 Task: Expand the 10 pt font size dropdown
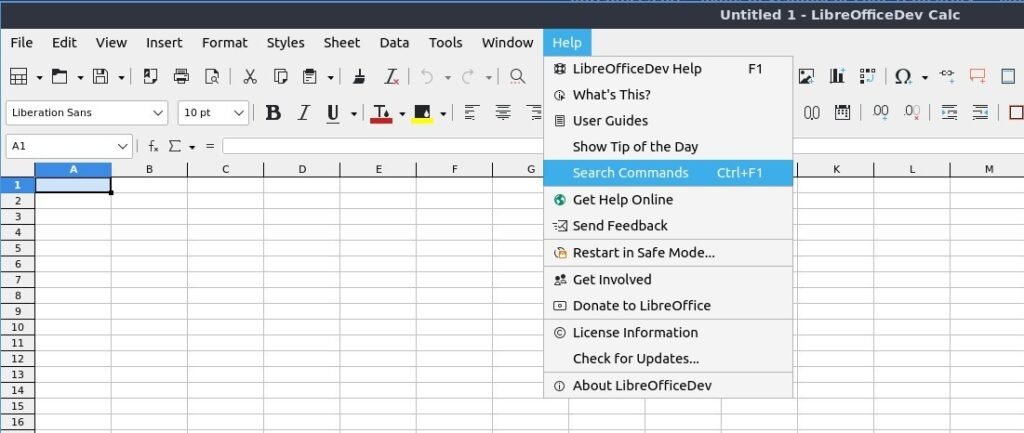click(x=239, y=113)
